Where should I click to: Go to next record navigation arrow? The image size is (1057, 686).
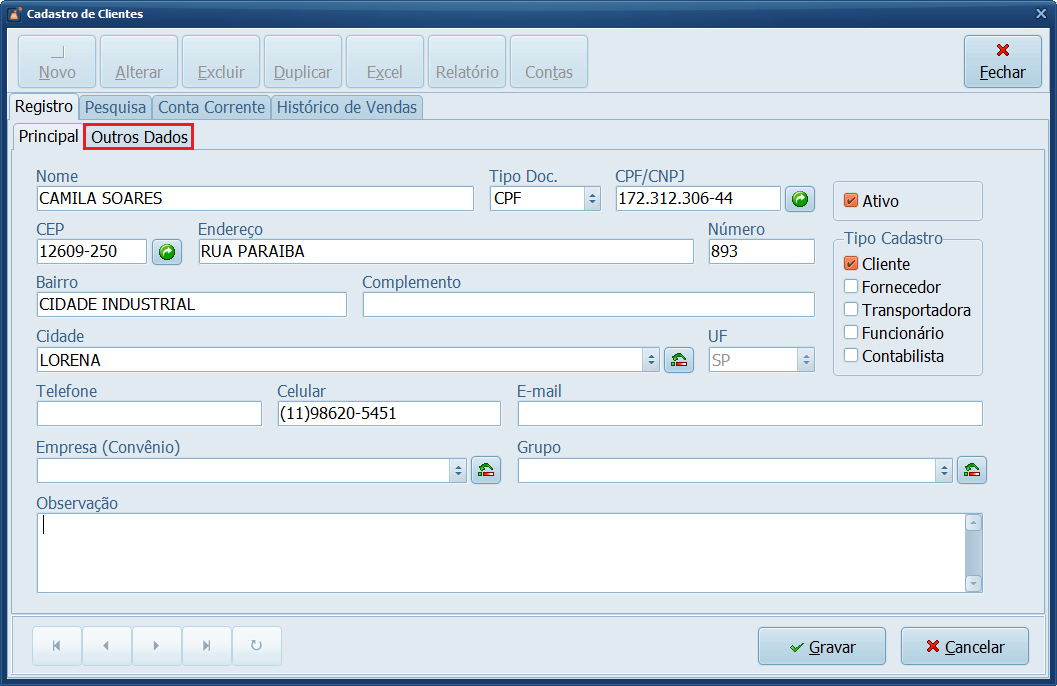point(157,646)
